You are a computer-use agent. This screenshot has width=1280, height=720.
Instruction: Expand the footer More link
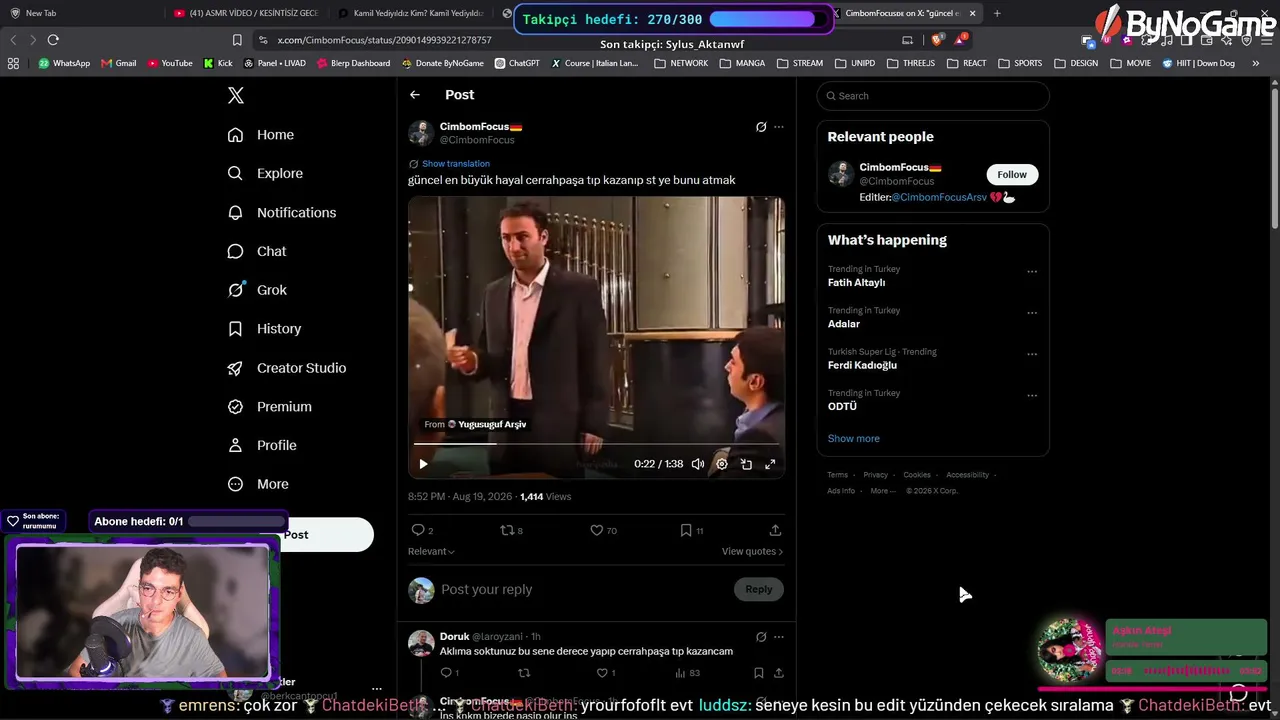click(x=882, y=491)
